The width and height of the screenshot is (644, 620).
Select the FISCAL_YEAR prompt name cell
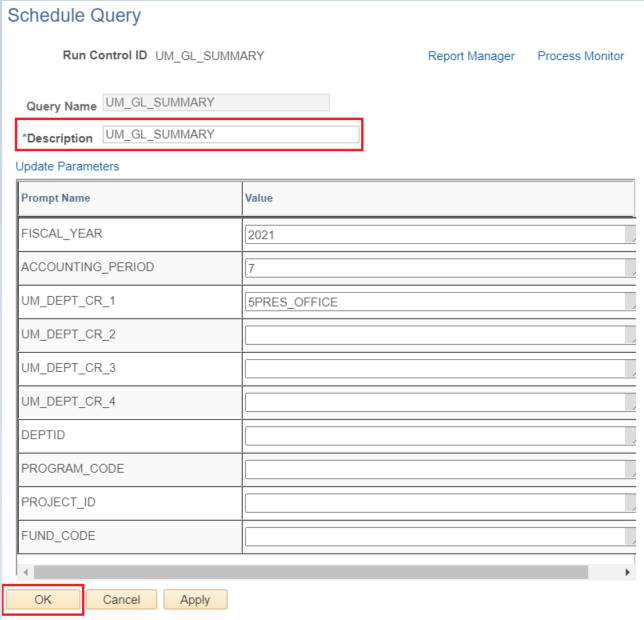click(130, 234)
